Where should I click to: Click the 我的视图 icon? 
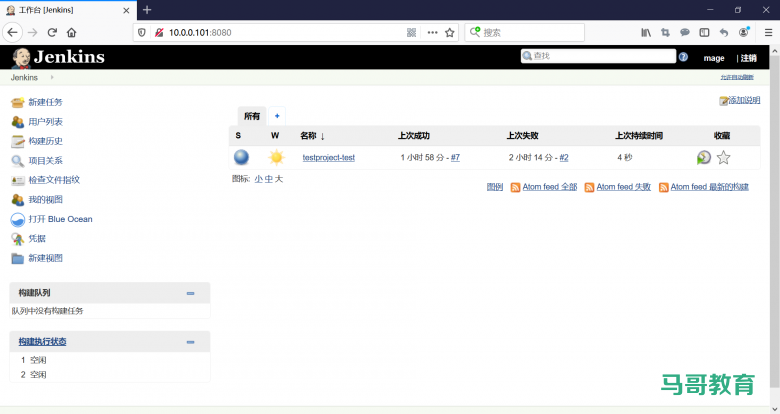click(x=17, y=200)
